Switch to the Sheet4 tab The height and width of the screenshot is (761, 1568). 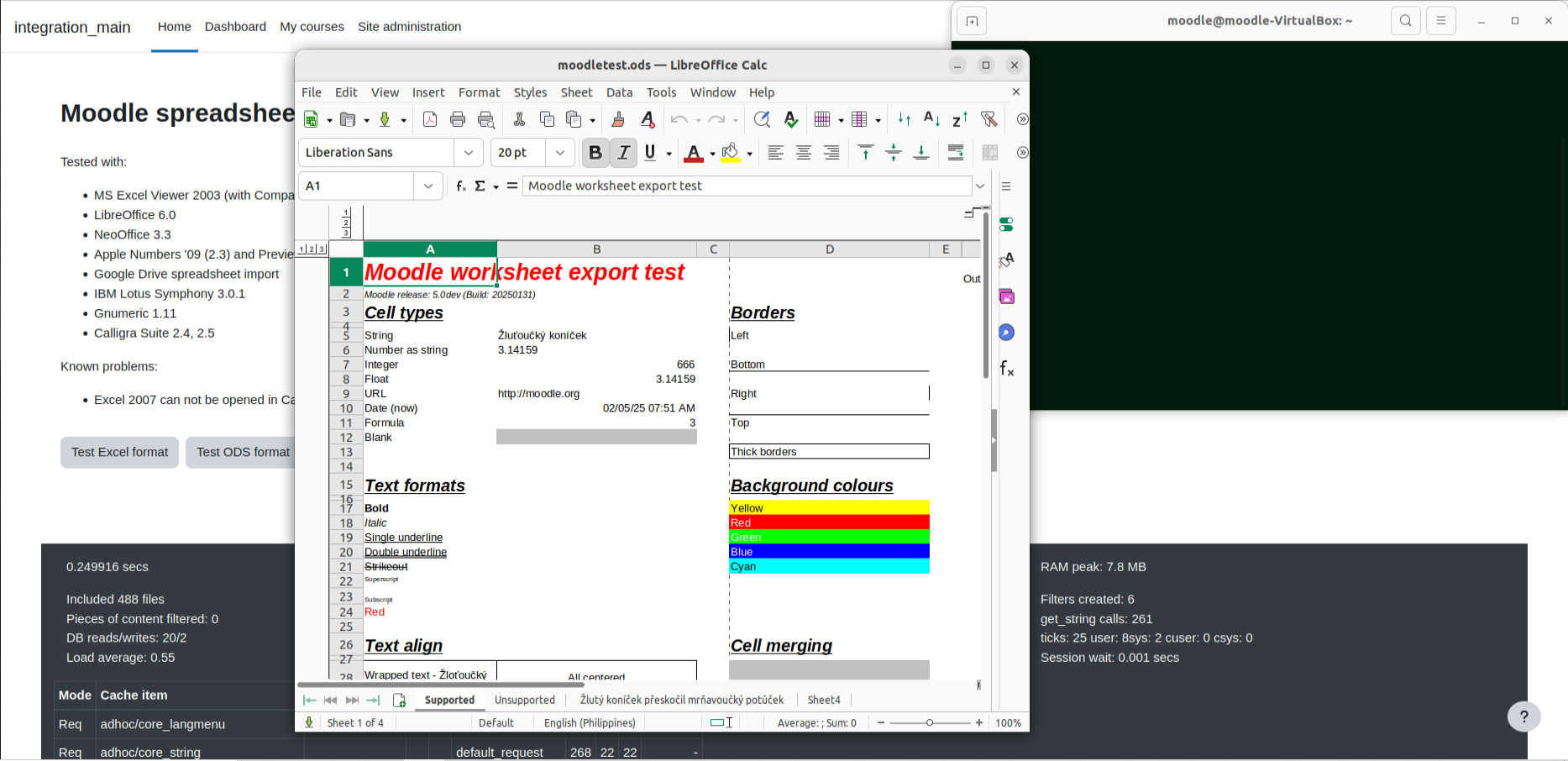pos(823,700)
